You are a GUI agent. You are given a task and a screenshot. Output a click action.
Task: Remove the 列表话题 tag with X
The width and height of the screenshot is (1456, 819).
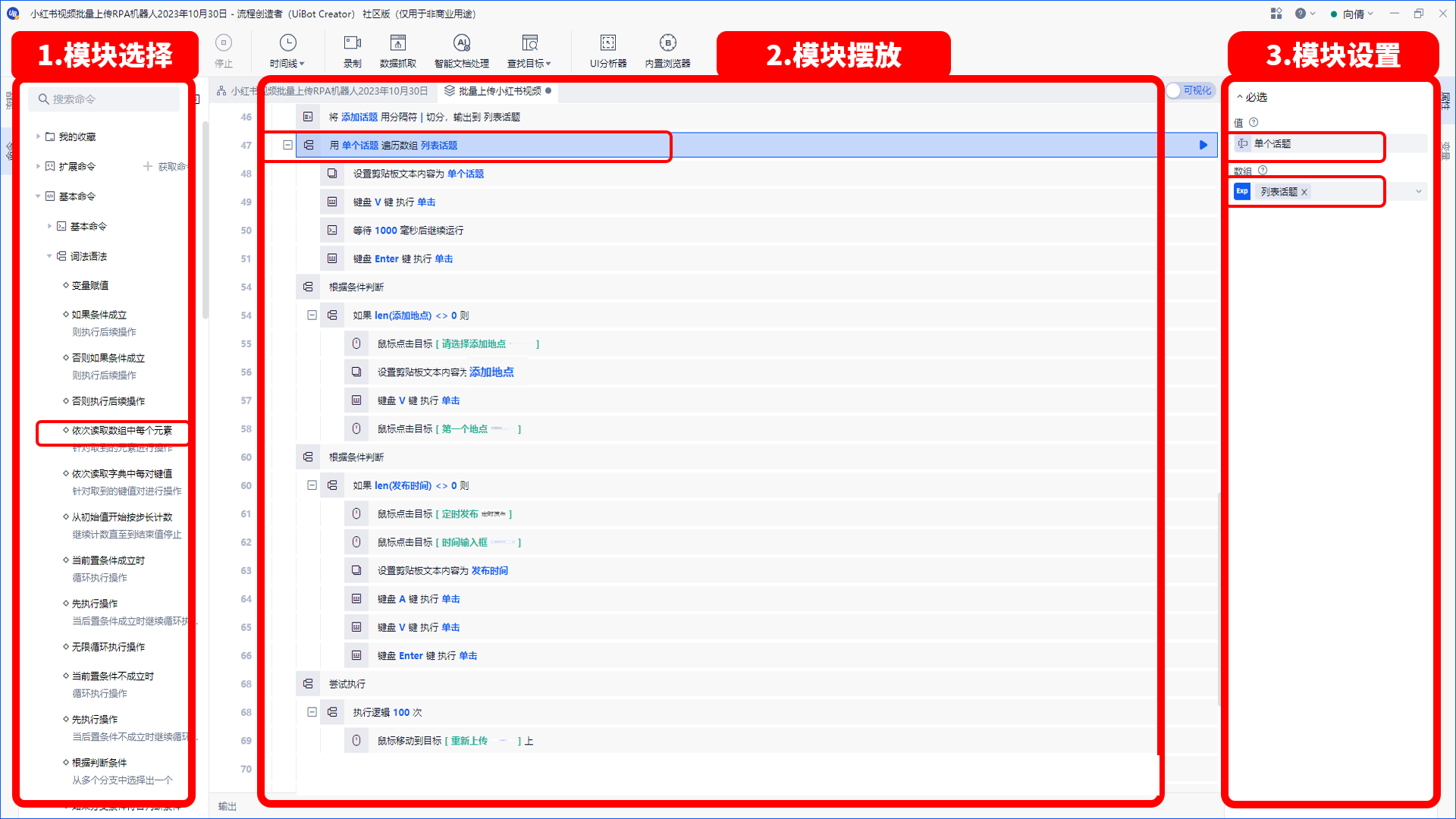(x=1304, y=192)
